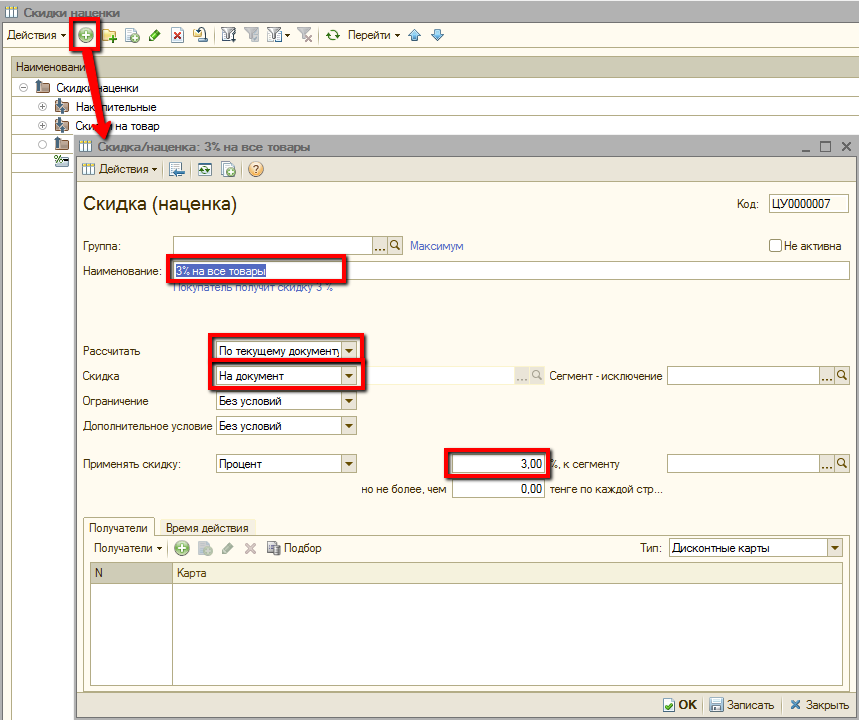Click the green Add new item icon
Image resolution: width=859 pixels, height=720 pixels.
tap(86, 35)
